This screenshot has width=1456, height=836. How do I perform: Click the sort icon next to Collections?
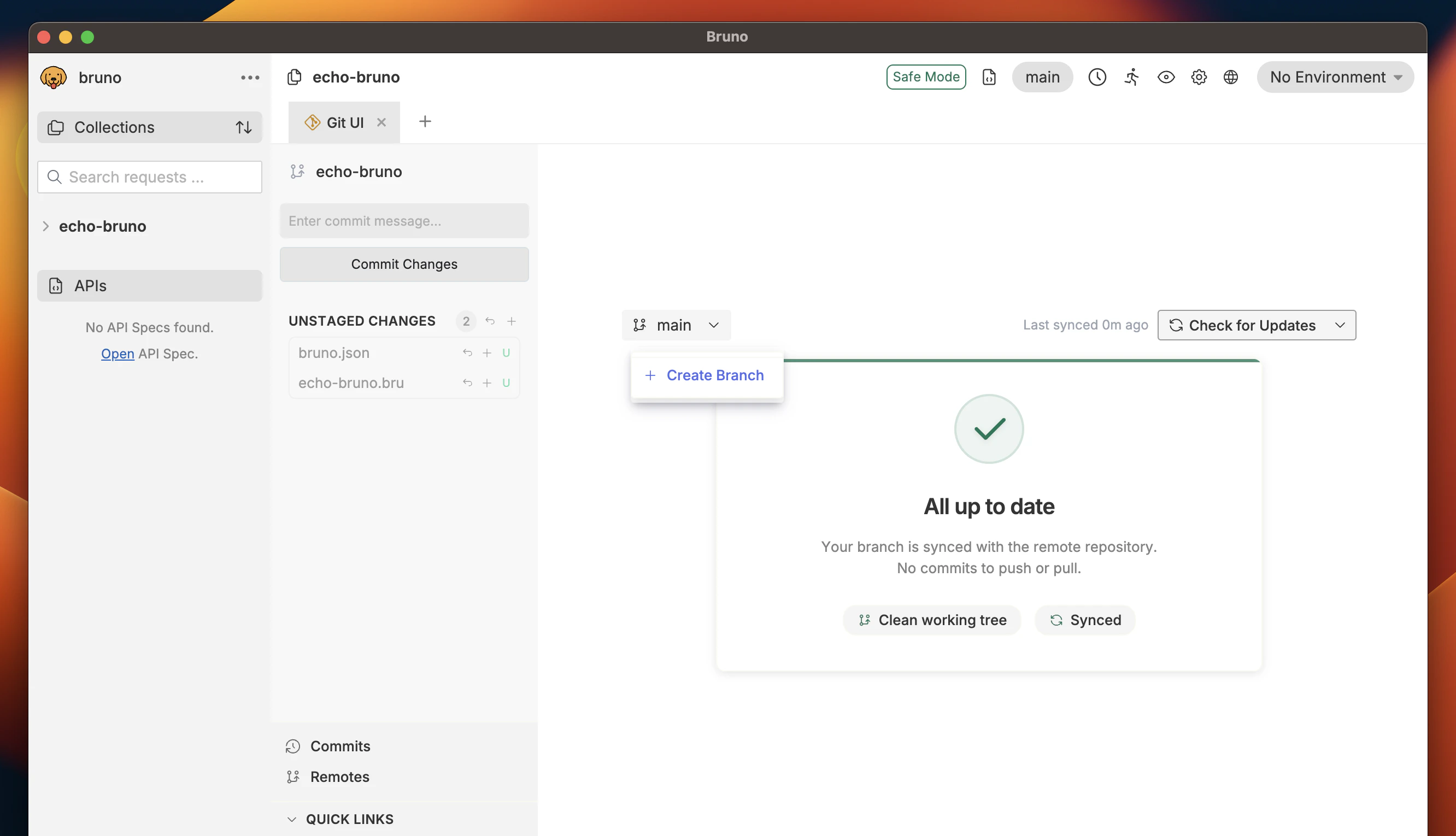[243, 127]
